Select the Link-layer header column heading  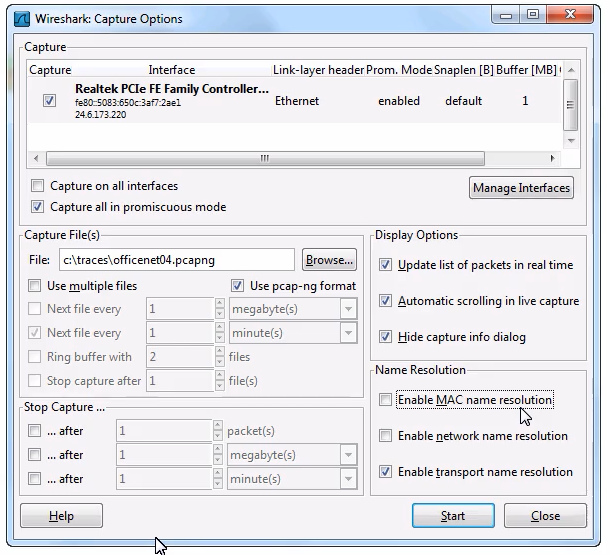316,70
